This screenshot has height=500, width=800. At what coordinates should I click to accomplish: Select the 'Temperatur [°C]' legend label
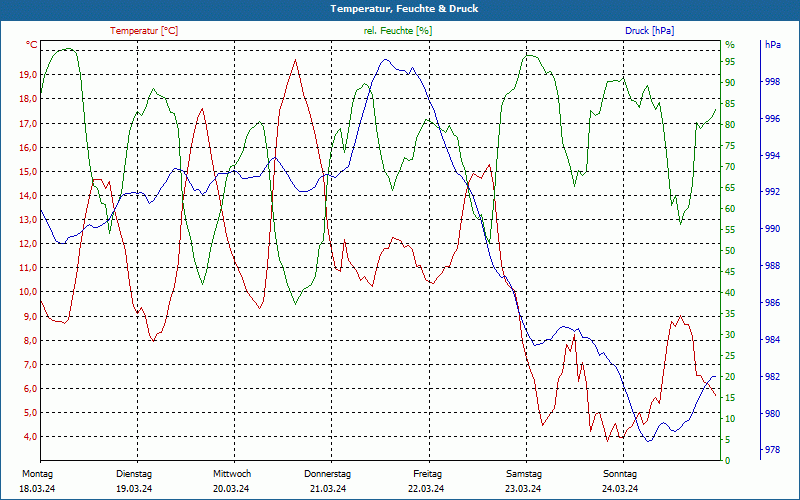click(144, 31)
